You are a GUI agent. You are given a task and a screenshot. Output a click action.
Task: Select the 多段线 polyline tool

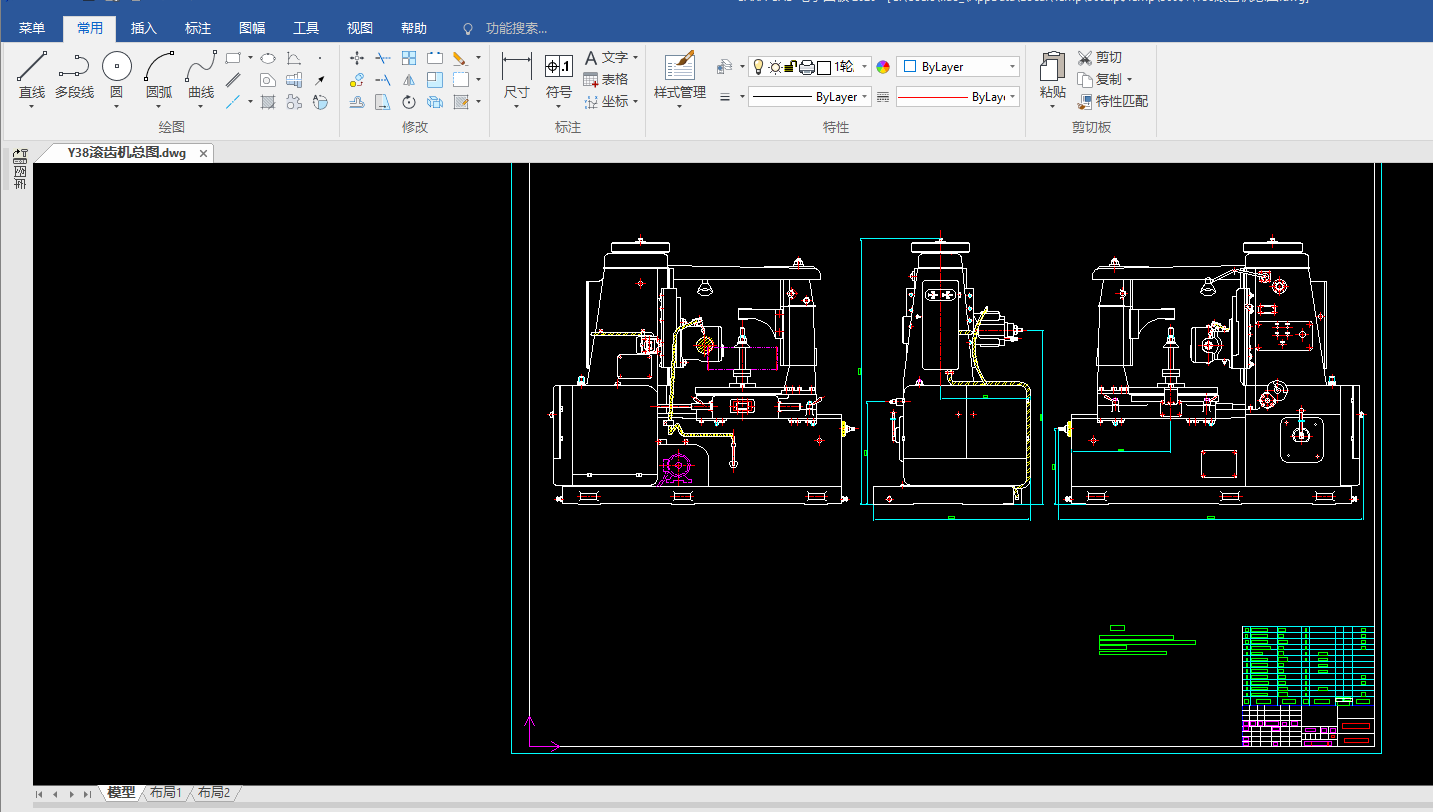74,76
